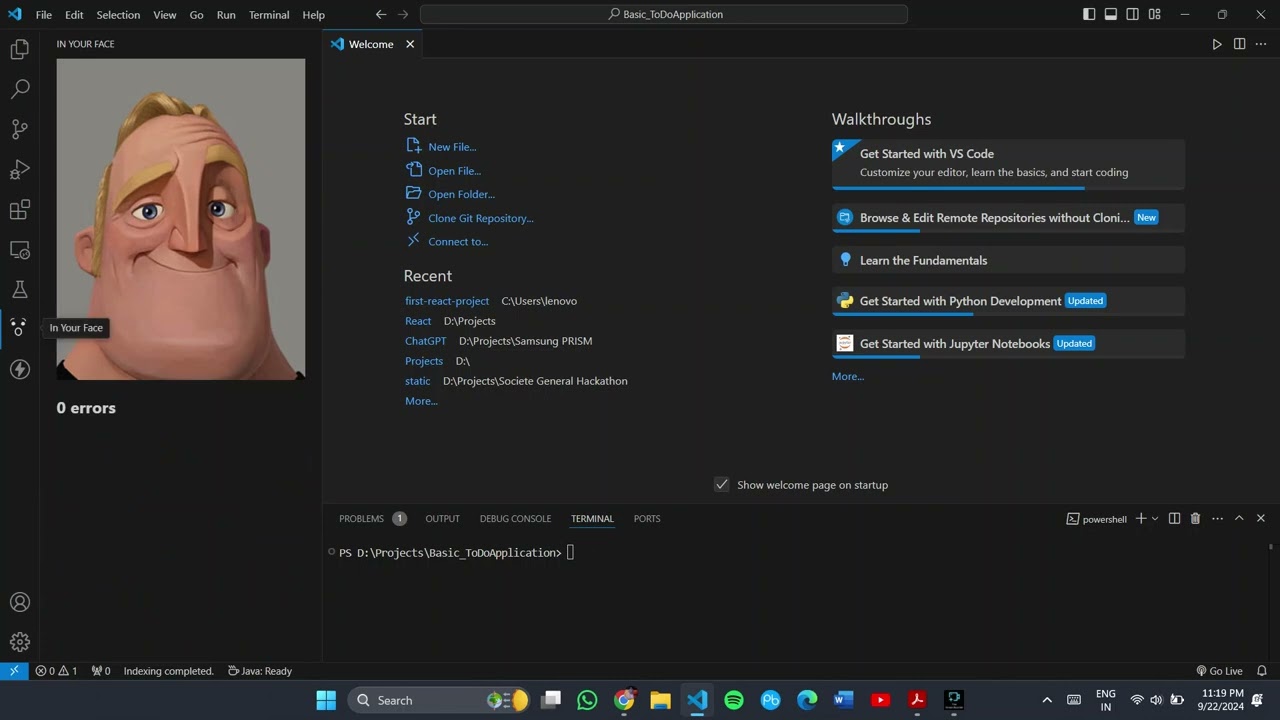
Task: Click the Connect to link
Action: [x=447, y=241]
